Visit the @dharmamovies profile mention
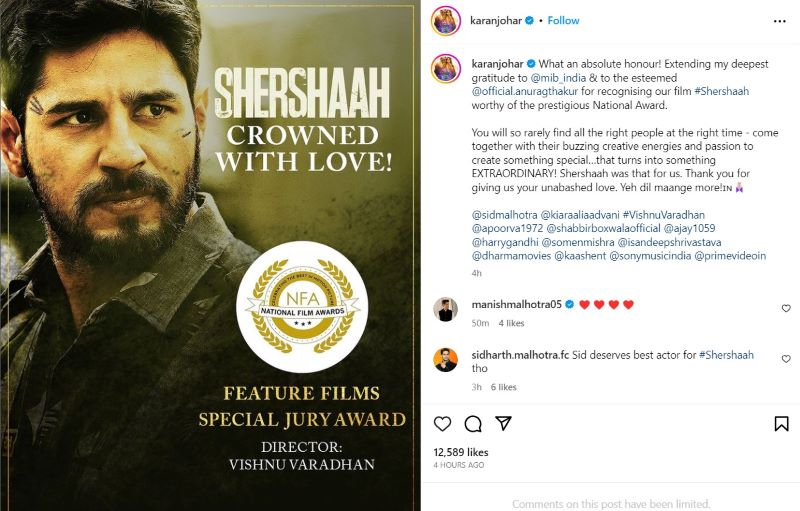The width and height of the screenshot is (800, 511). coord(511,256)
